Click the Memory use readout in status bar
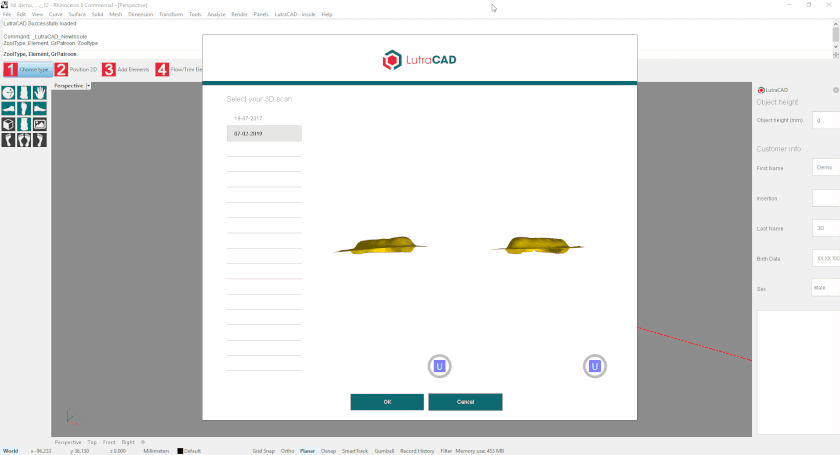840x455 pixels. coord(479,451)
